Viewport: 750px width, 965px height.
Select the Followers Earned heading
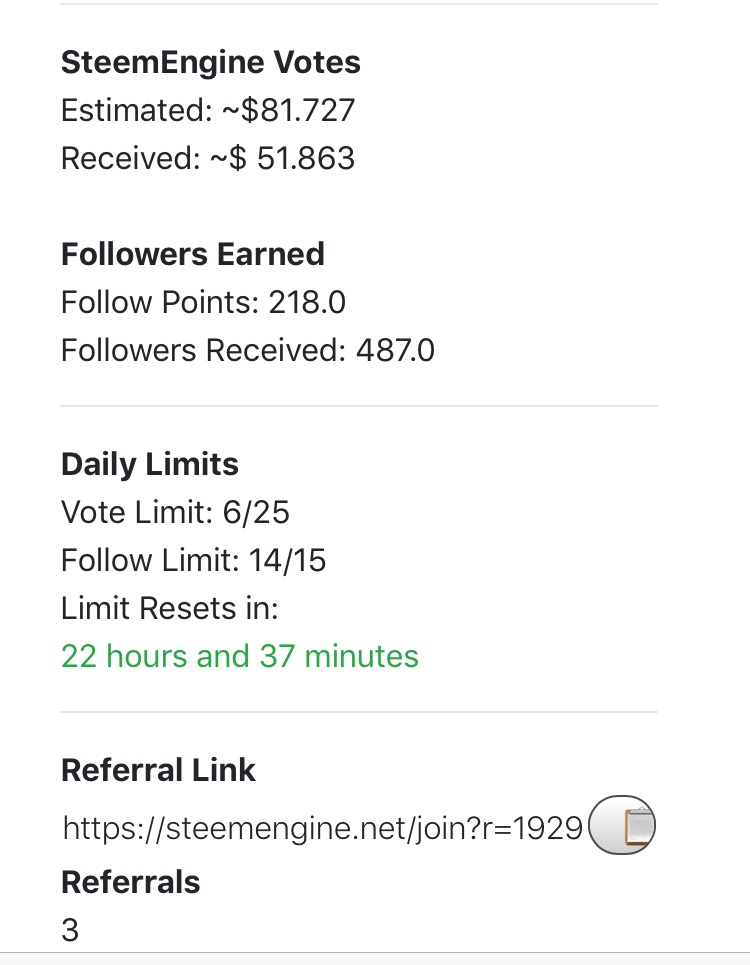click(193, 254)
